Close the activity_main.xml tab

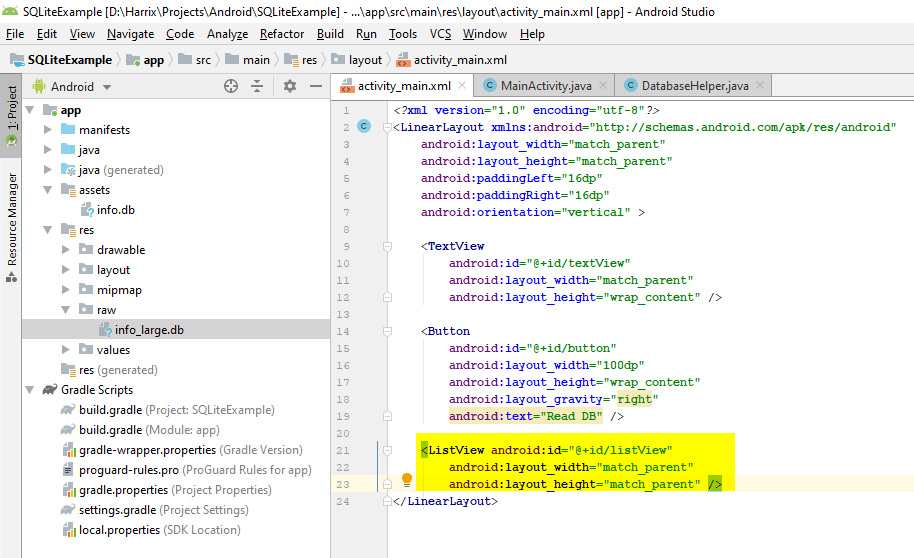462,86
